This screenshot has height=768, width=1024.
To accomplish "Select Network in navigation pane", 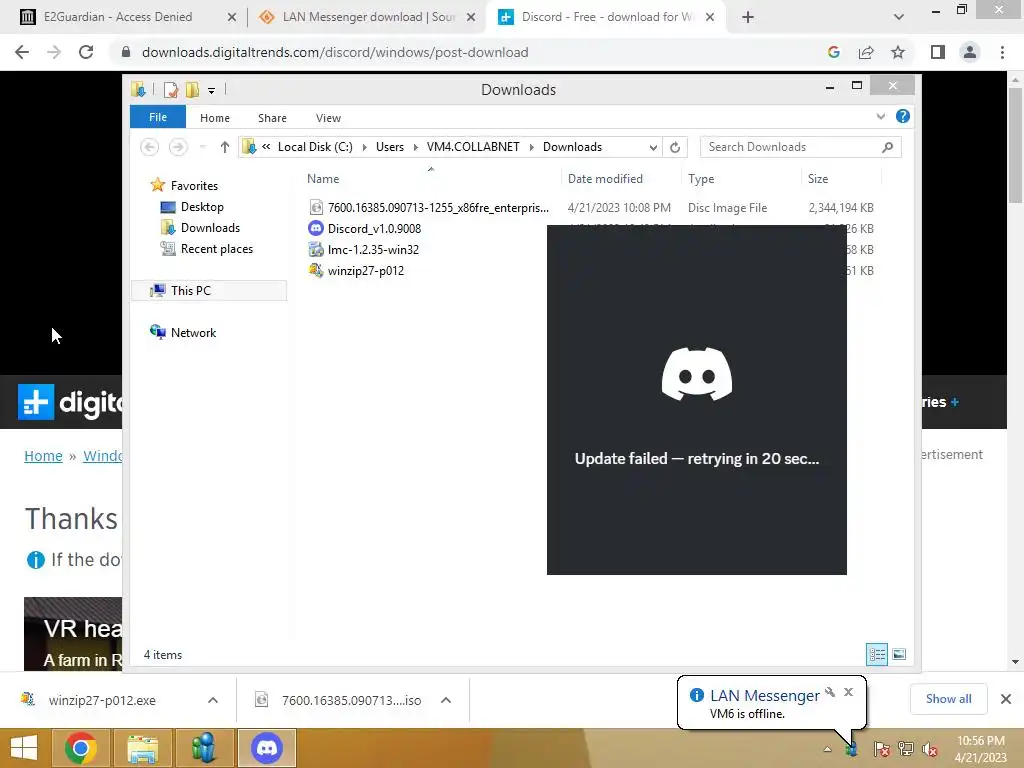I will [193, 332].
